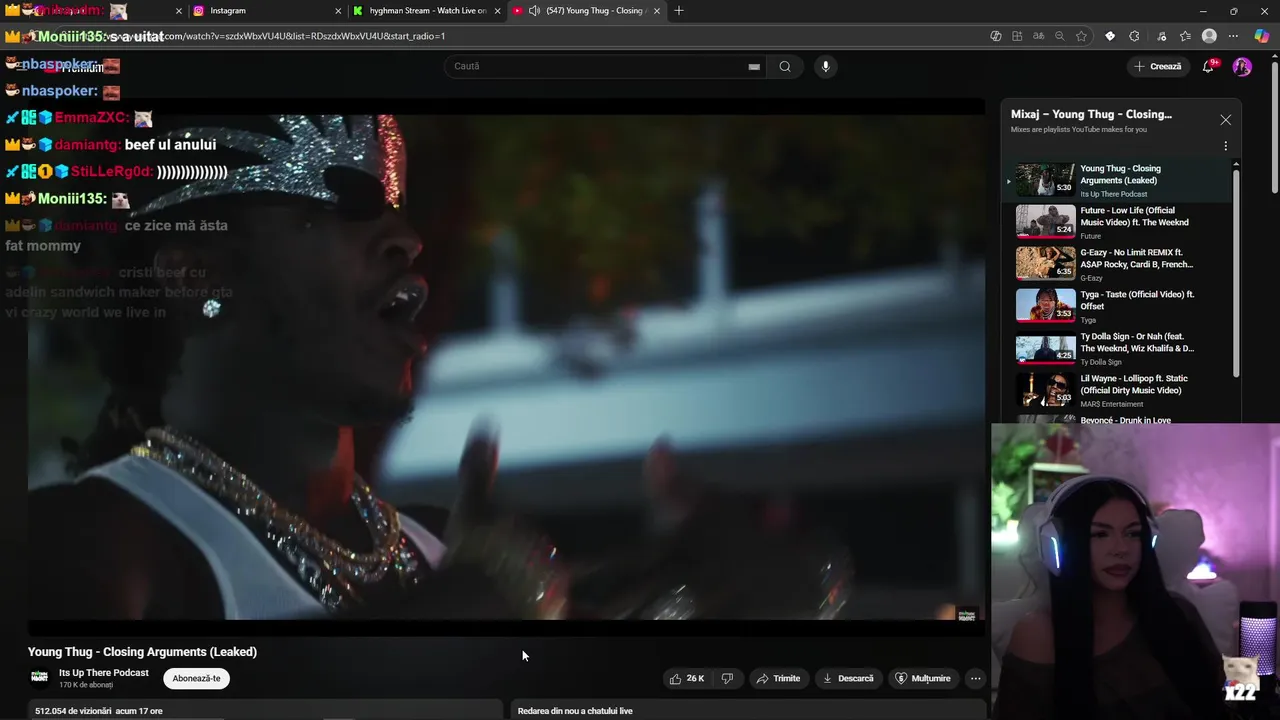Open the browser profile avatar

[1209, 36]
